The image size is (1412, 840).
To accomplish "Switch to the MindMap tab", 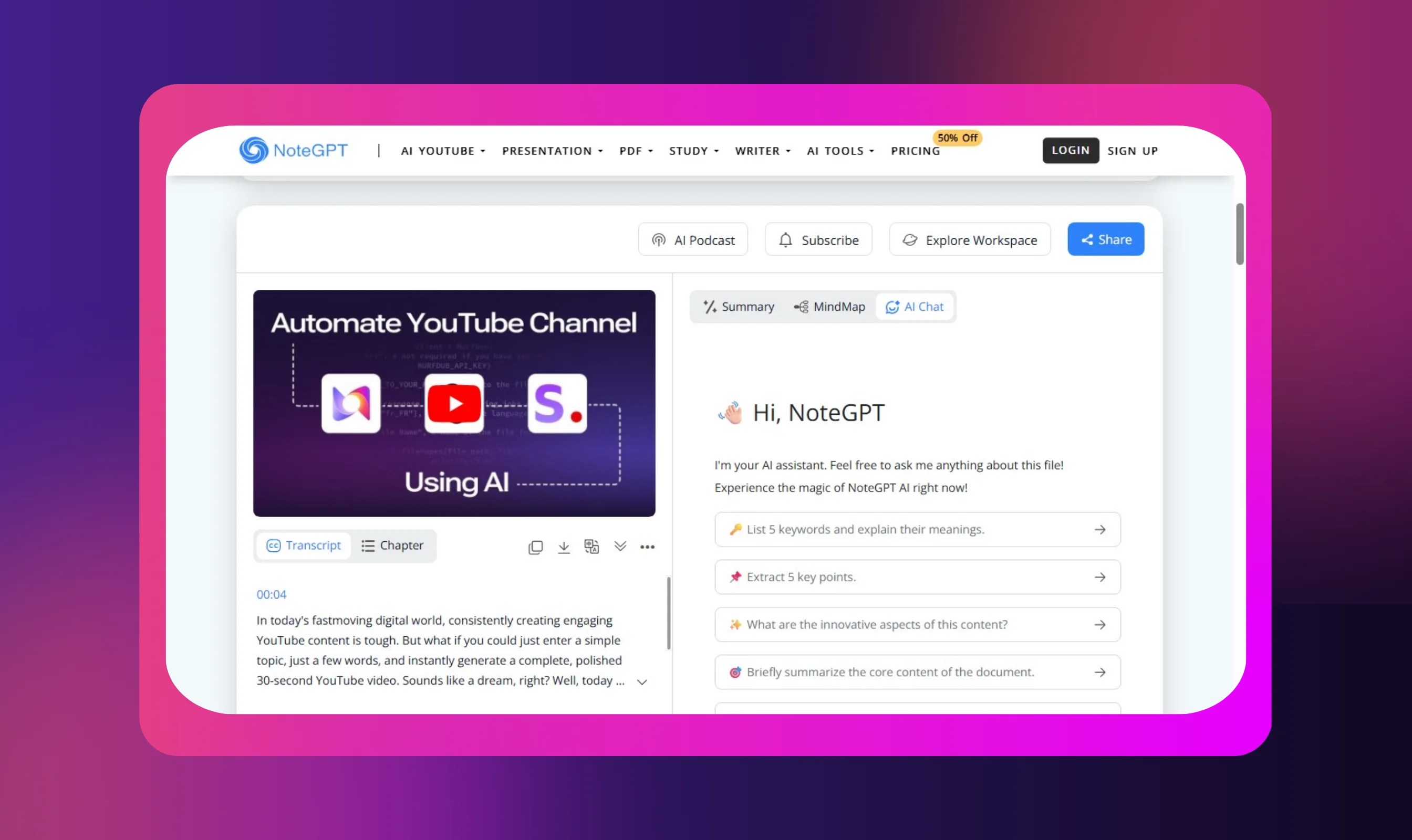I will pos(830,307).
